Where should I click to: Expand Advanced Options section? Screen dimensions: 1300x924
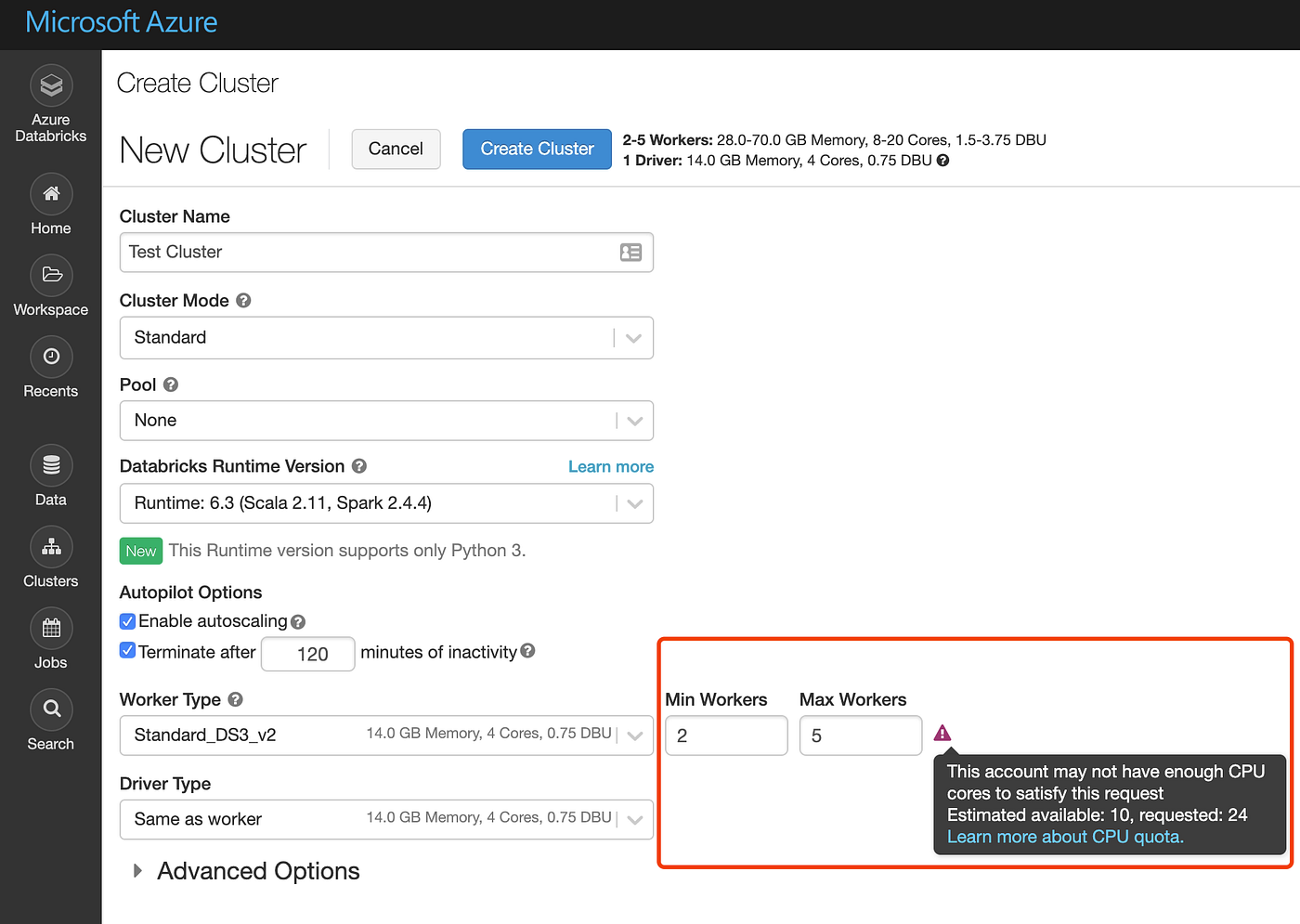coord(247,871)
